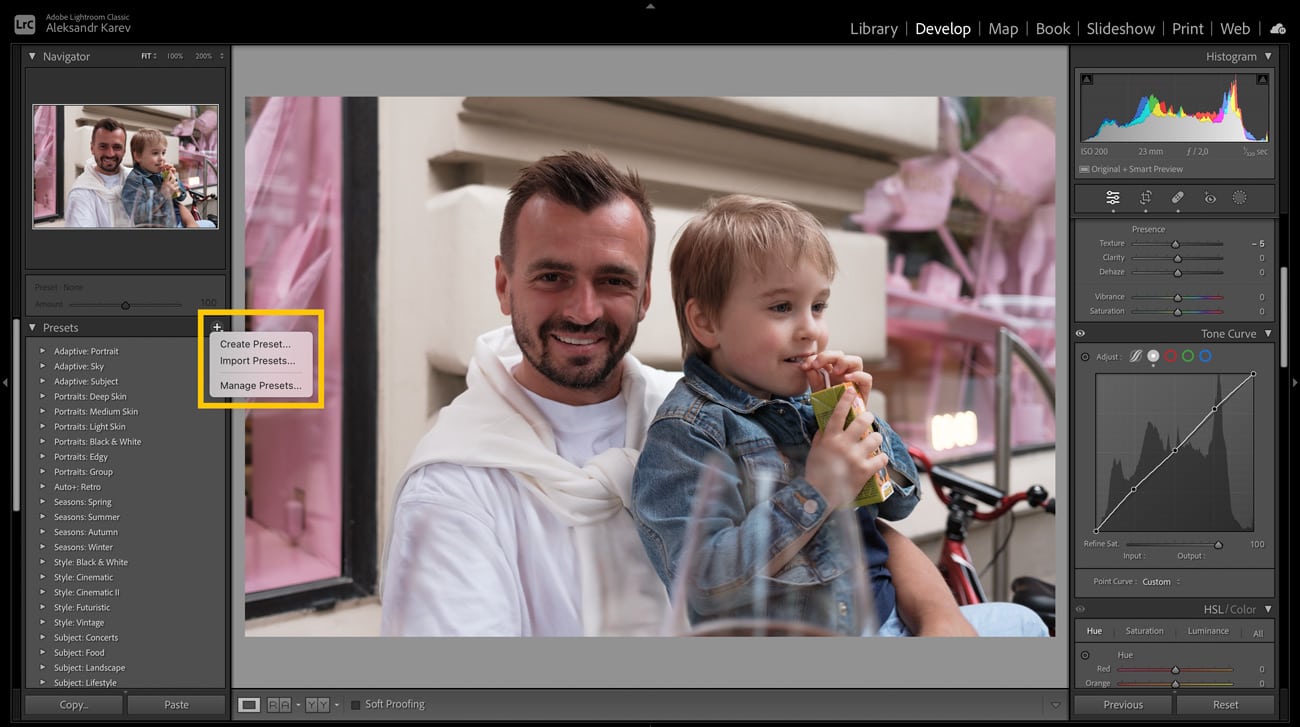The height and width of the screenshot is (727, 1300).
Task: Enable the Soft Proofing checkbox
Action: point(355,705)
